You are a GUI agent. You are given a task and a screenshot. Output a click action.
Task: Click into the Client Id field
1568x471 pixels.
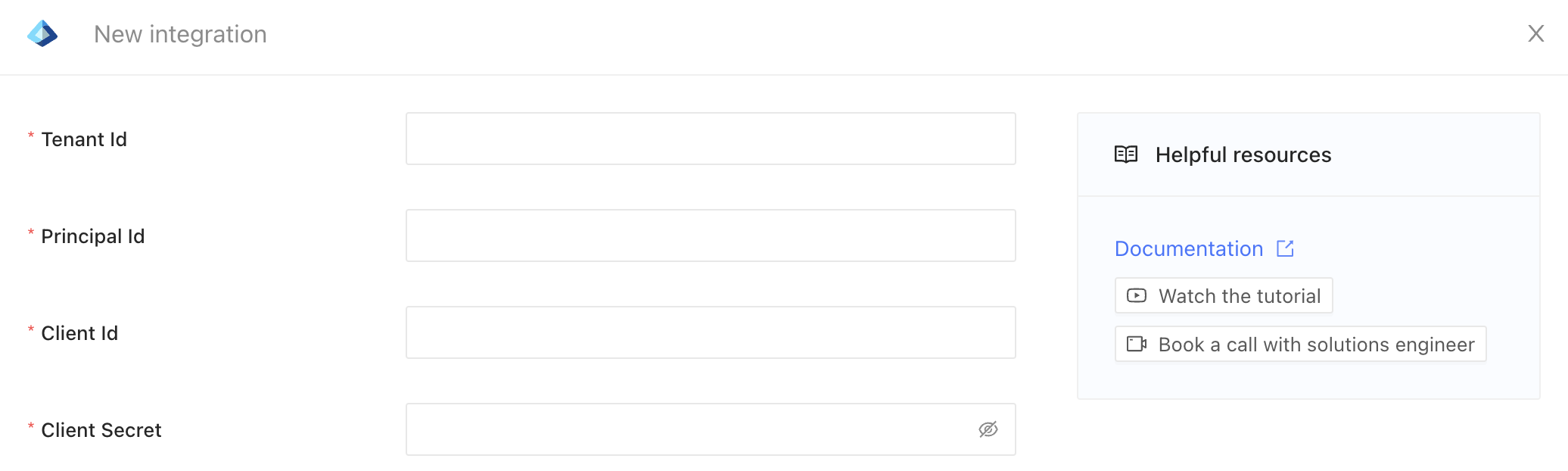point(711,332)
